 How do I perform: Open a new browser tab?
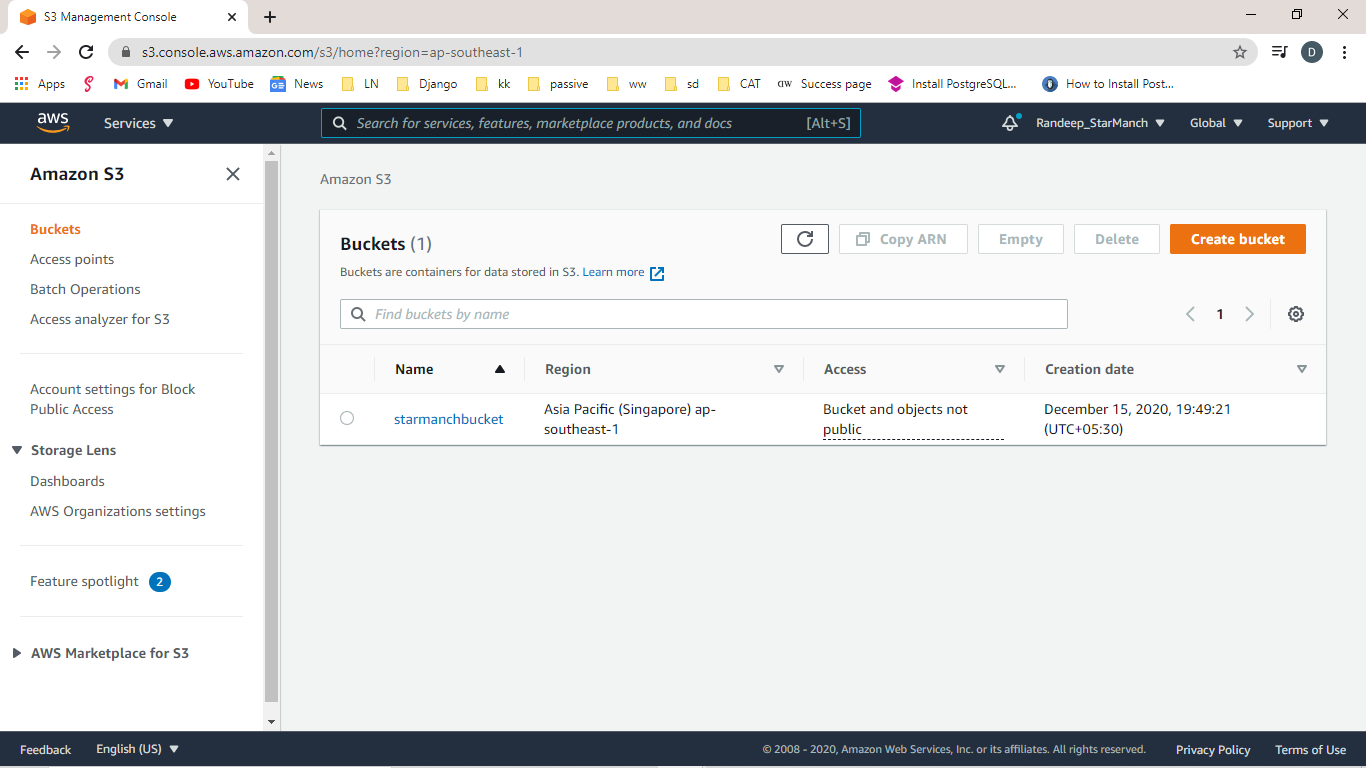(270, 17)
